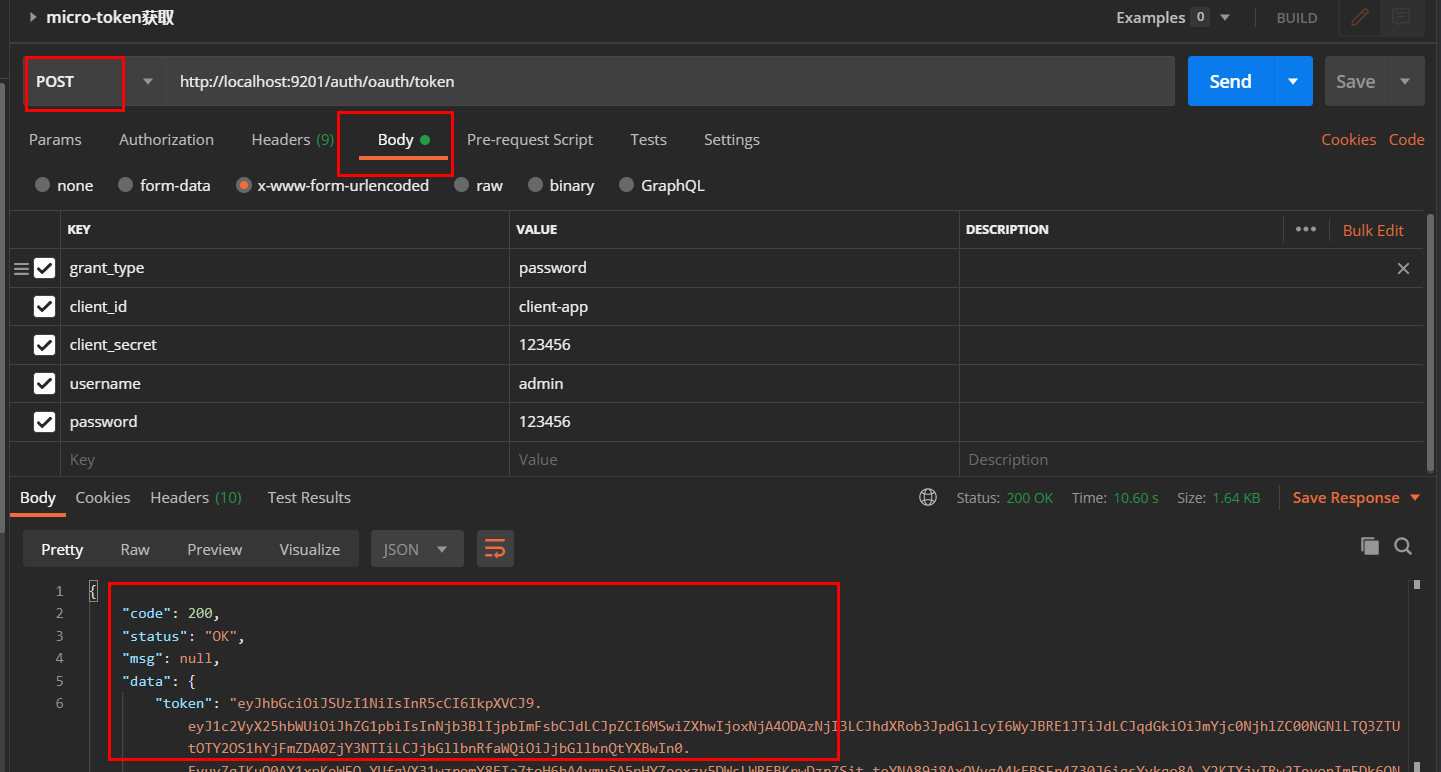Uncheck the client_id row checkbox
Screen dimensions: 1441x772
[44, 307]
